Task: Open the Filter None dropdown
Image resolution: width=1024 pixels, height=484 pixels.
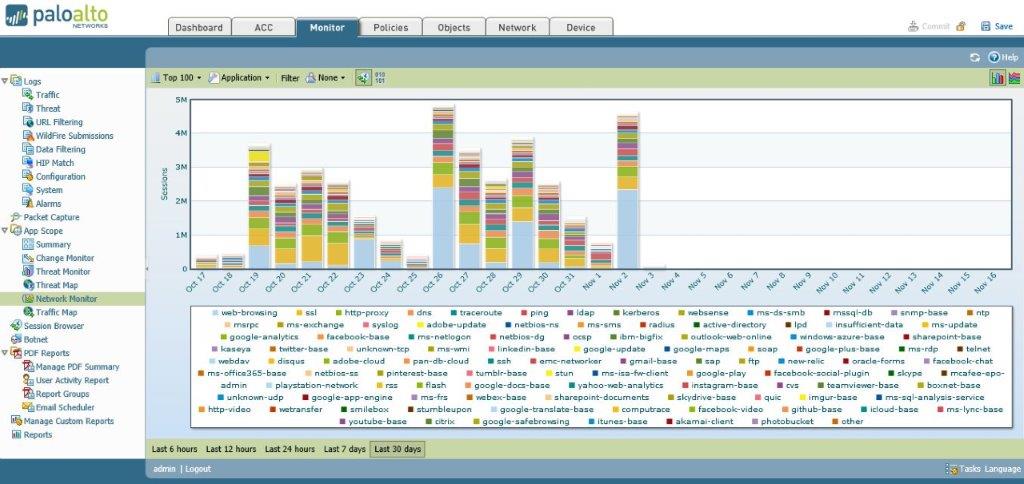Action: tap(325, 78)
